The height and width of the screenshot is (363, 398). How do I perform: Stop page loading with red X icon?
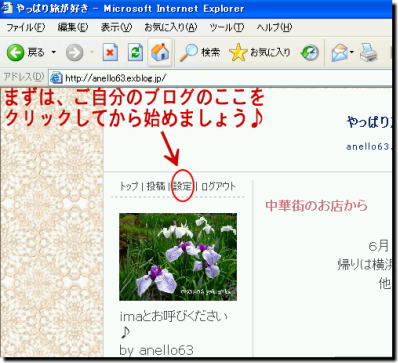coord(110,52)
